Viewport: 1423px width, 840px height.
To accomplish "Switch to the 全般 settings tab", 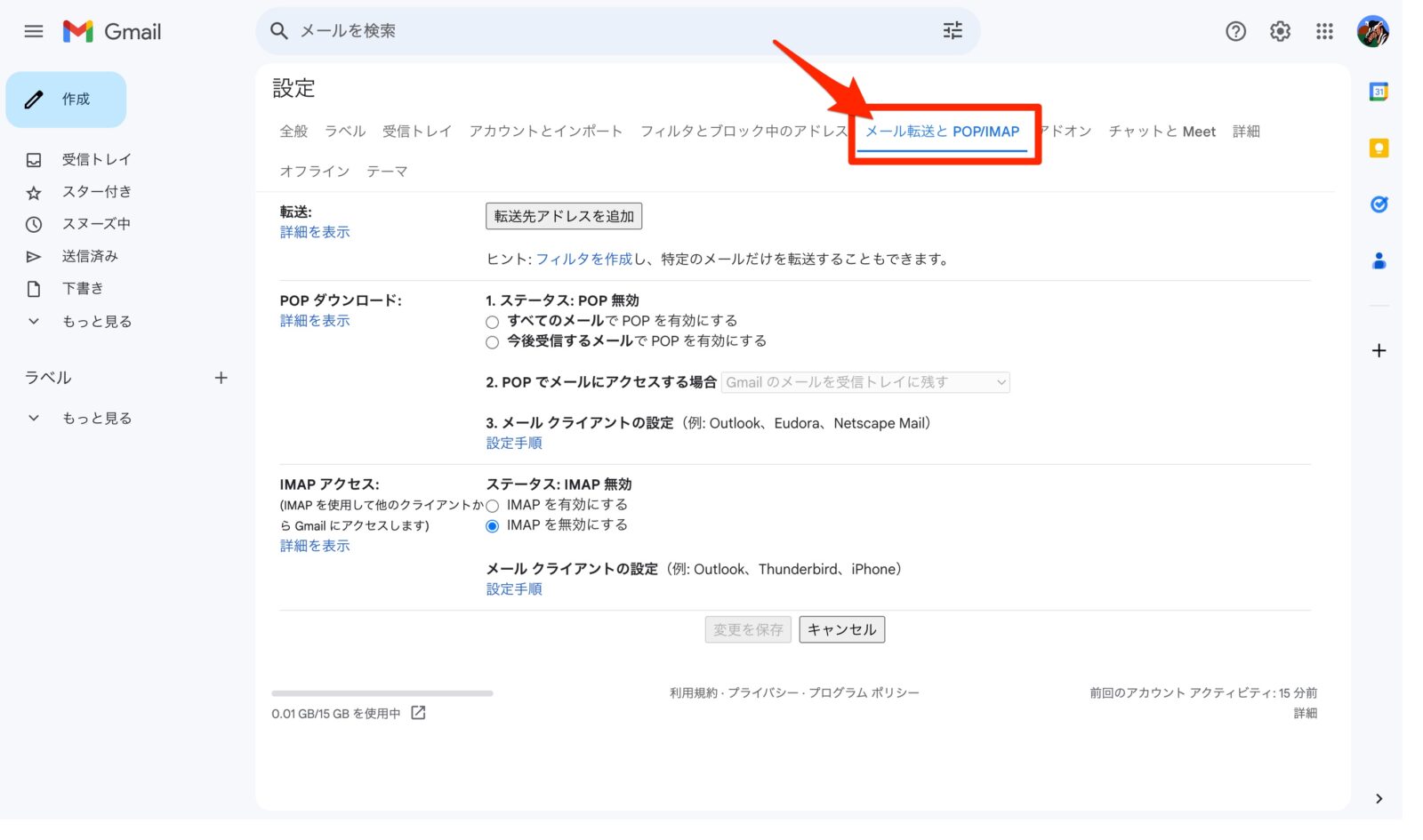I will pyautogui.click(x=293, y=132).
